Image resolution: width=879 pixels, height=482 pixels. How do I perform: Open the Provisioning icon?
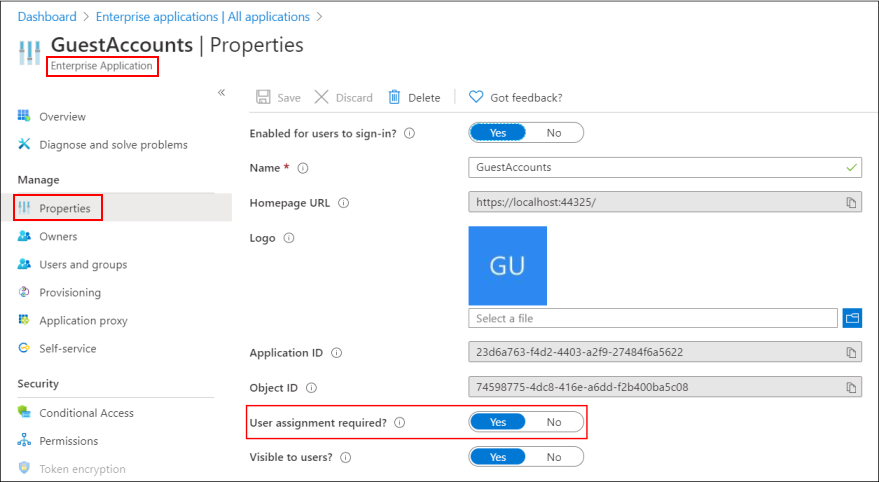(24, 292)
